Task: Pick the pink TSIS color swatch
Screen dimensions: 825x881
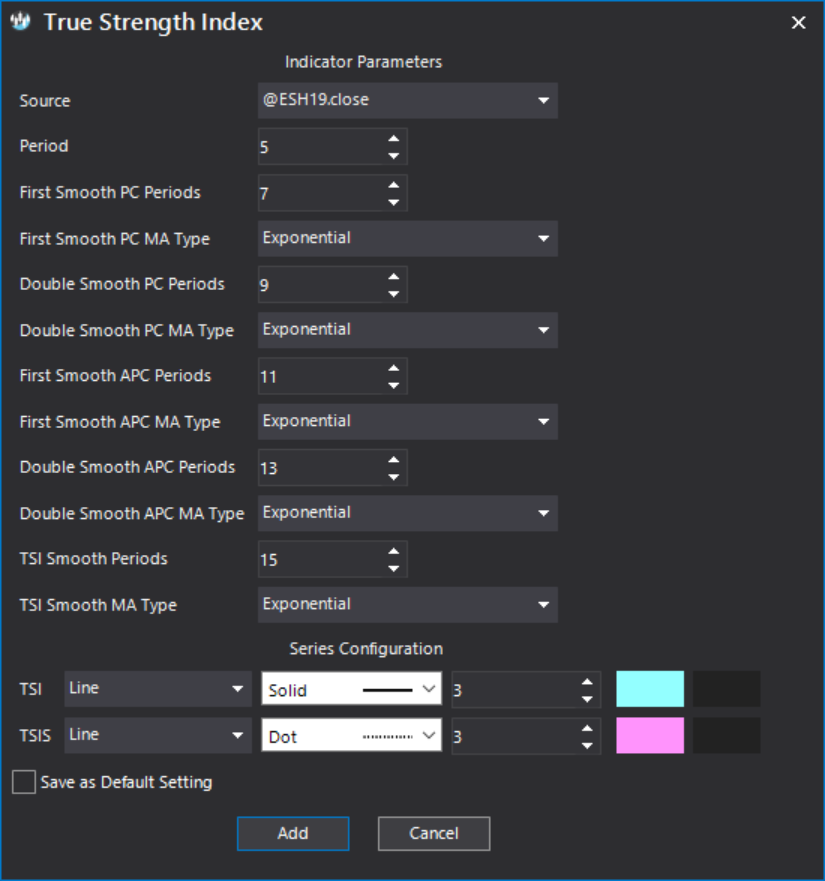Action: (650, 735)
